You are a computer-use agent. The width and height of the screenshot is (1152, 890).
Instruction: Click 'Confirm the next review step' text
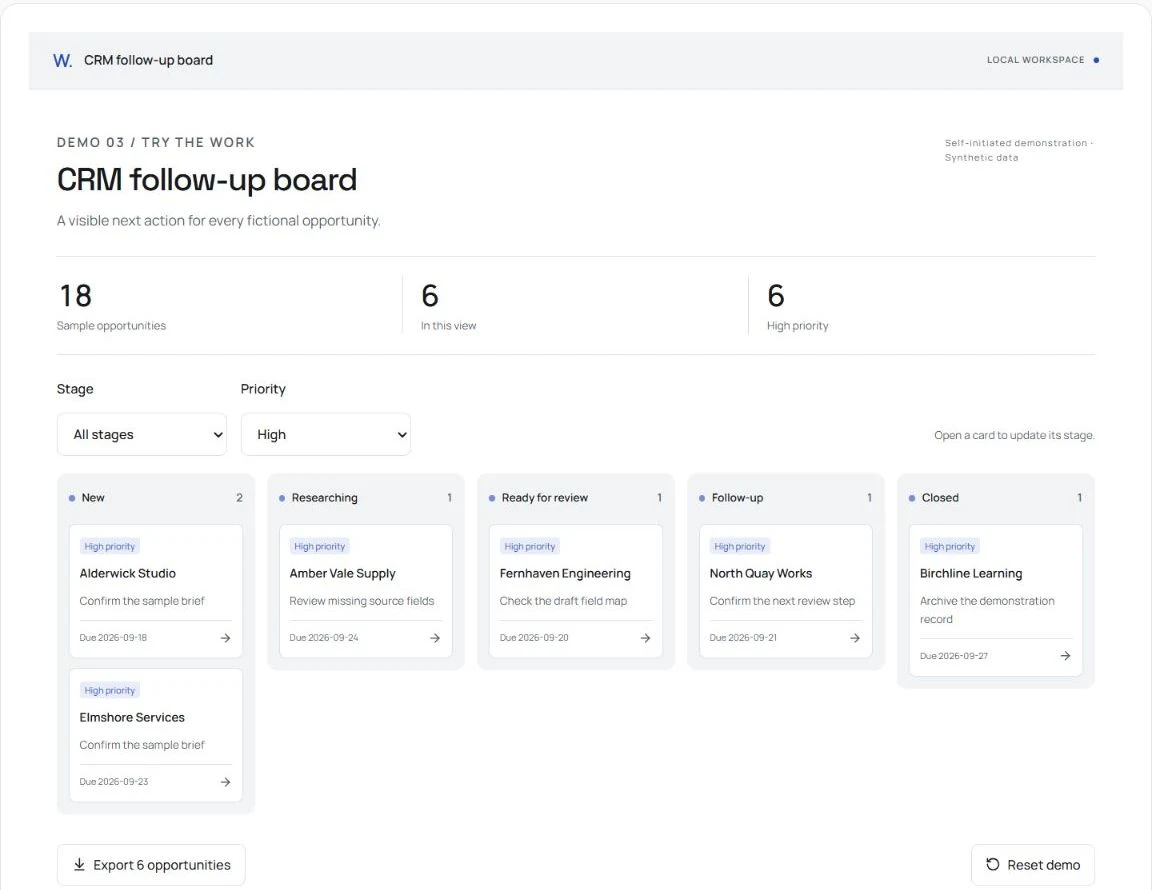point(782,601)
